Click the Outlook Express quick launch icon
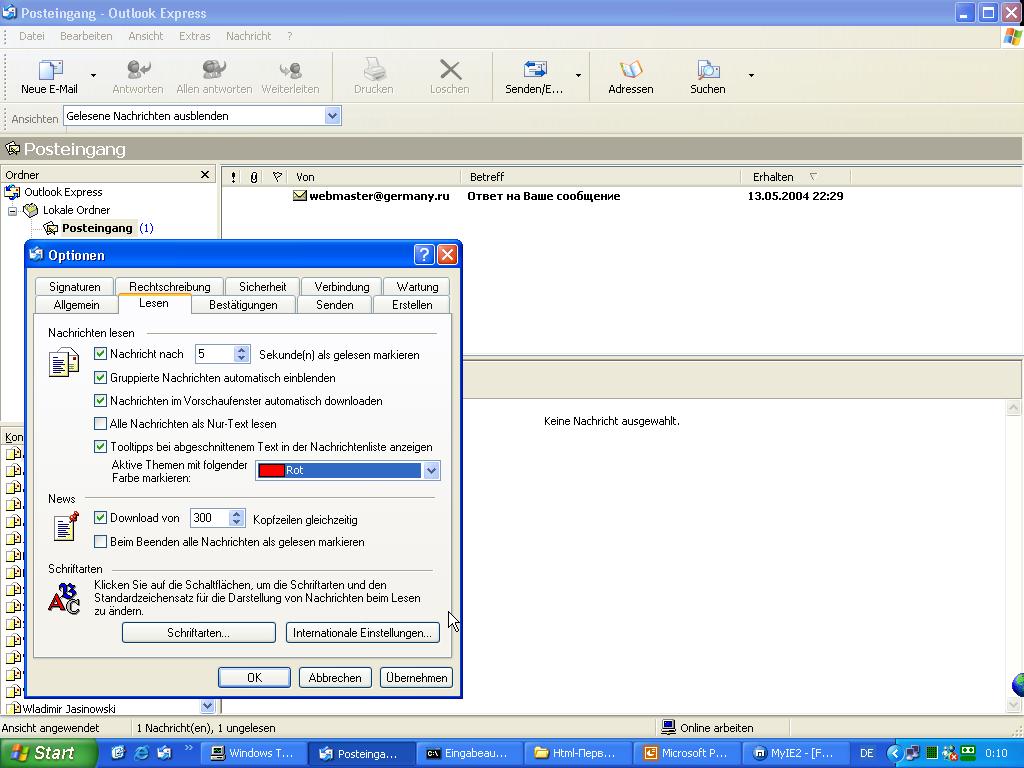The height and width of the screenshot is (768, 1024). pos(164,753)
